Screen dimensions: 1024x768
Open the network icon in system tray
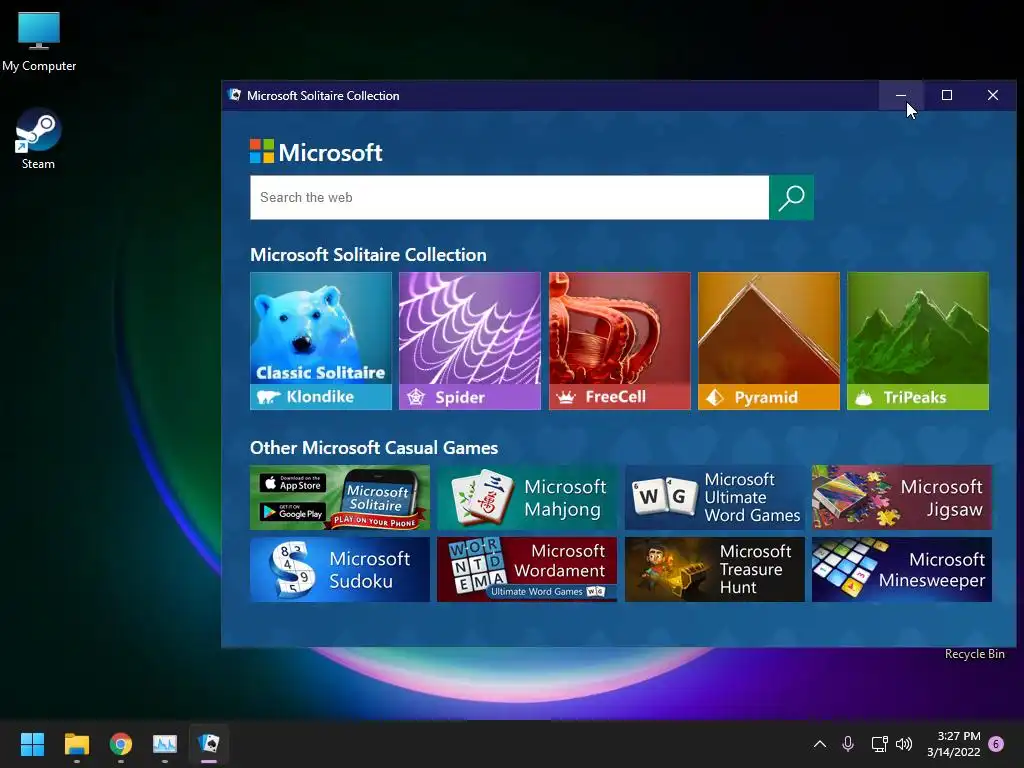click(879, 744)
